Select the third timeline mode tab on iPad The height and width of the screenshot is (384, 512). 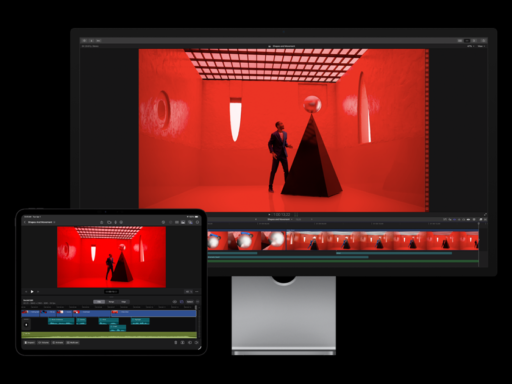(124, 302)
